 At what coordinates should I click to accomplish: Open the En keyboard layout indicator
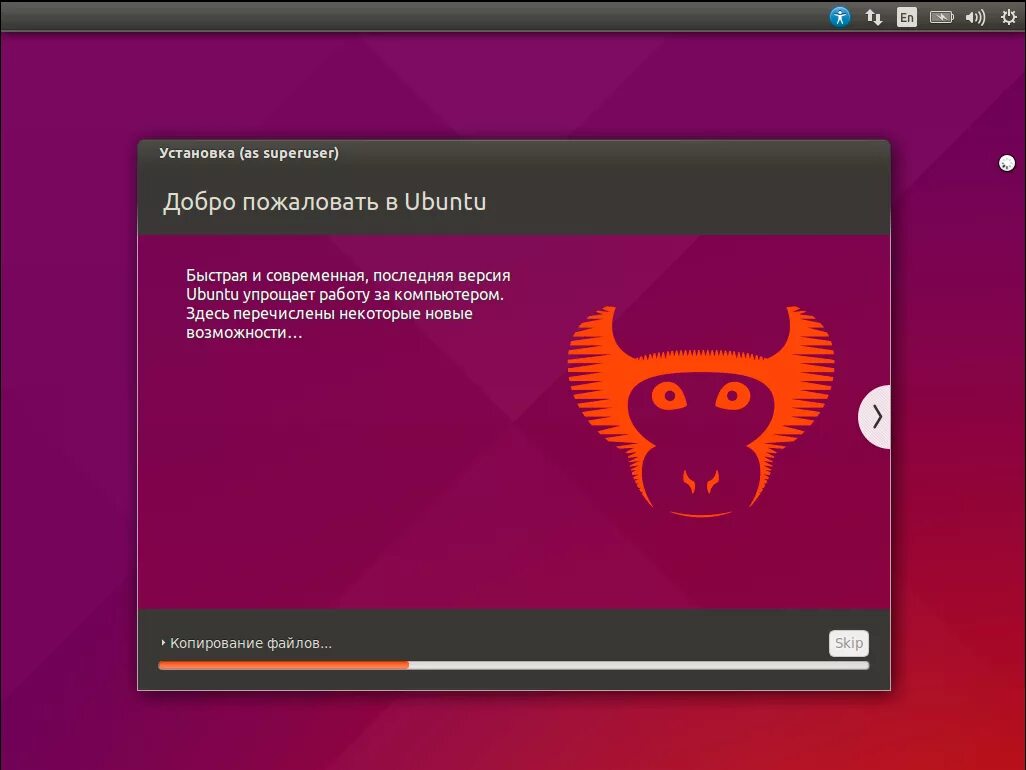[906, 17]
